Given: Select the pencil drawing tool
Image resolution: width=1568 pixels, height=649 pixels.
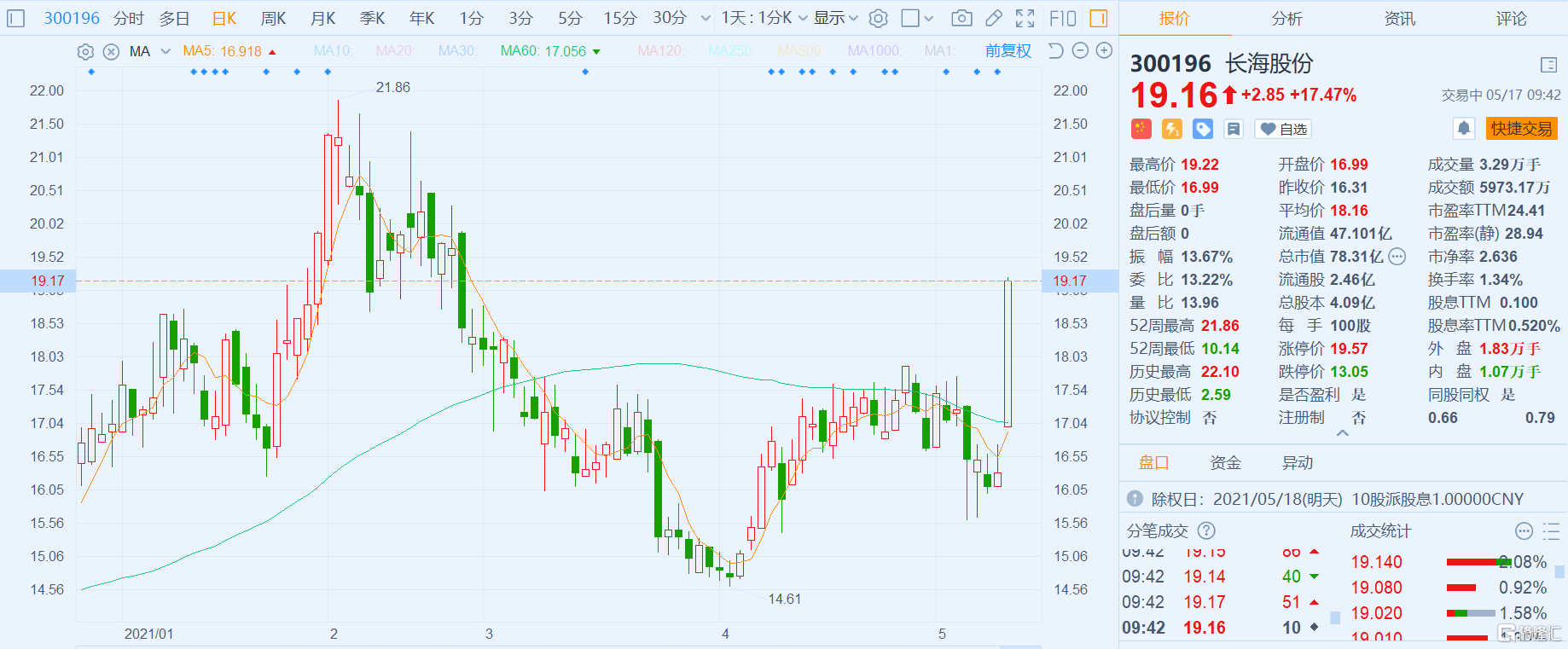Looking at the screenshot, I should (x=994, y=18).
